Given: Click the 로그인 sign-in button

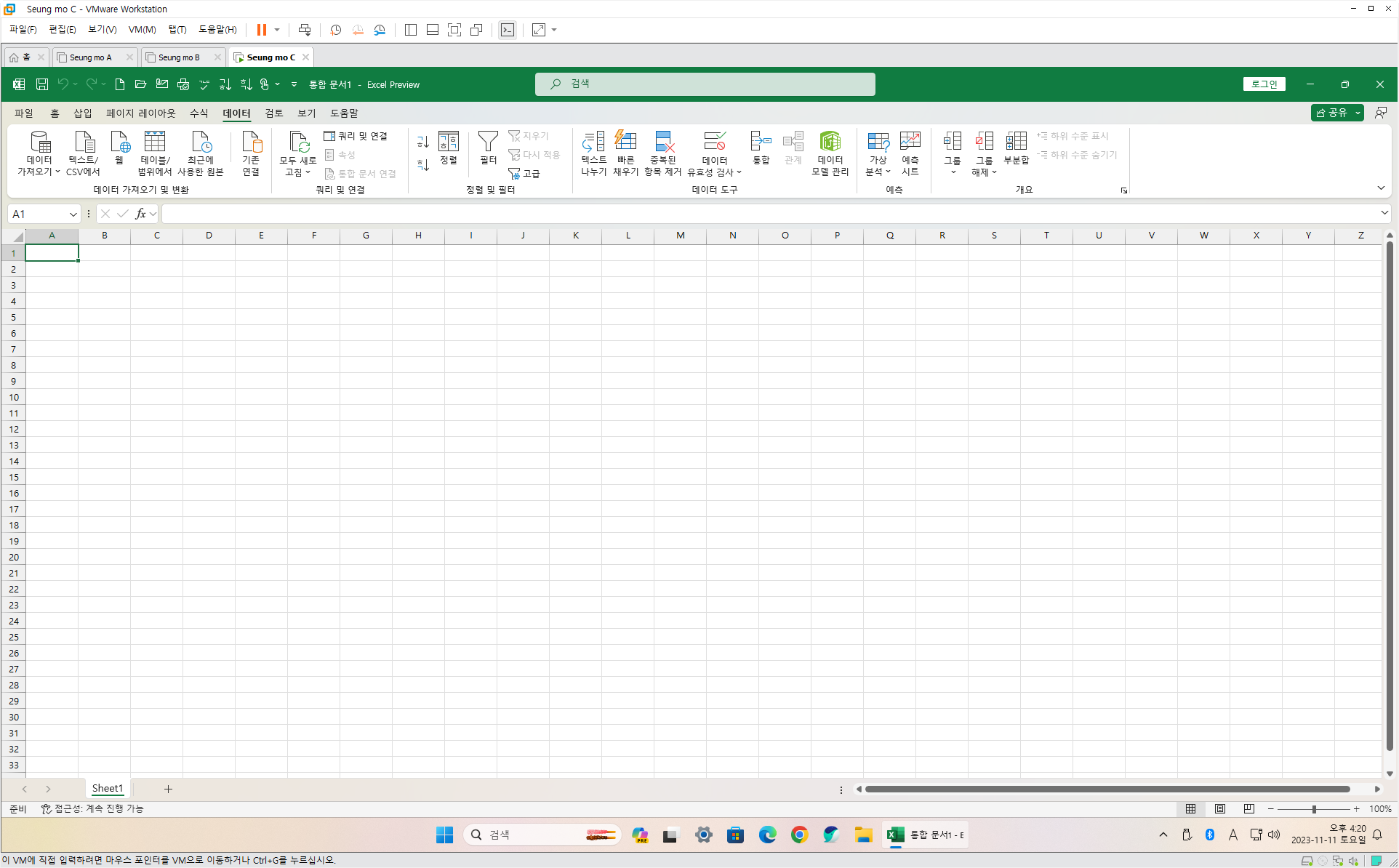Looking at the screenshot, I should click(1264, 84).
